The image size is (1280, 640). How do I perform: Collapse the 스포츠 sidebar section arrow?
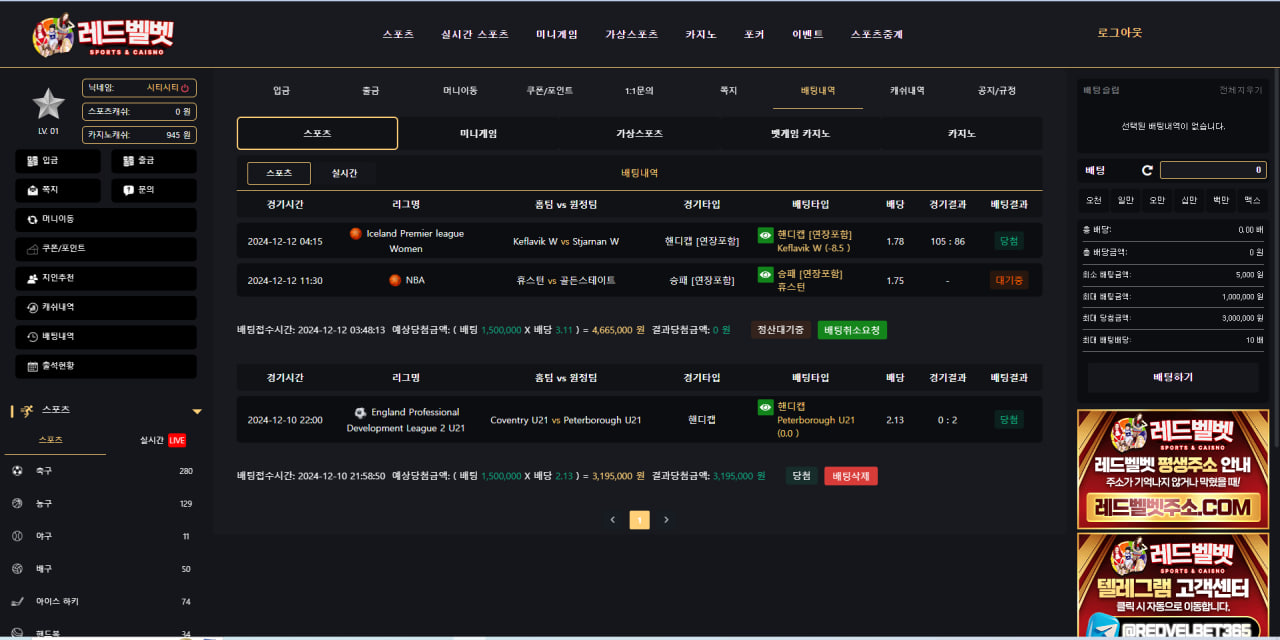pyautogui.click(x=197, y=411)
